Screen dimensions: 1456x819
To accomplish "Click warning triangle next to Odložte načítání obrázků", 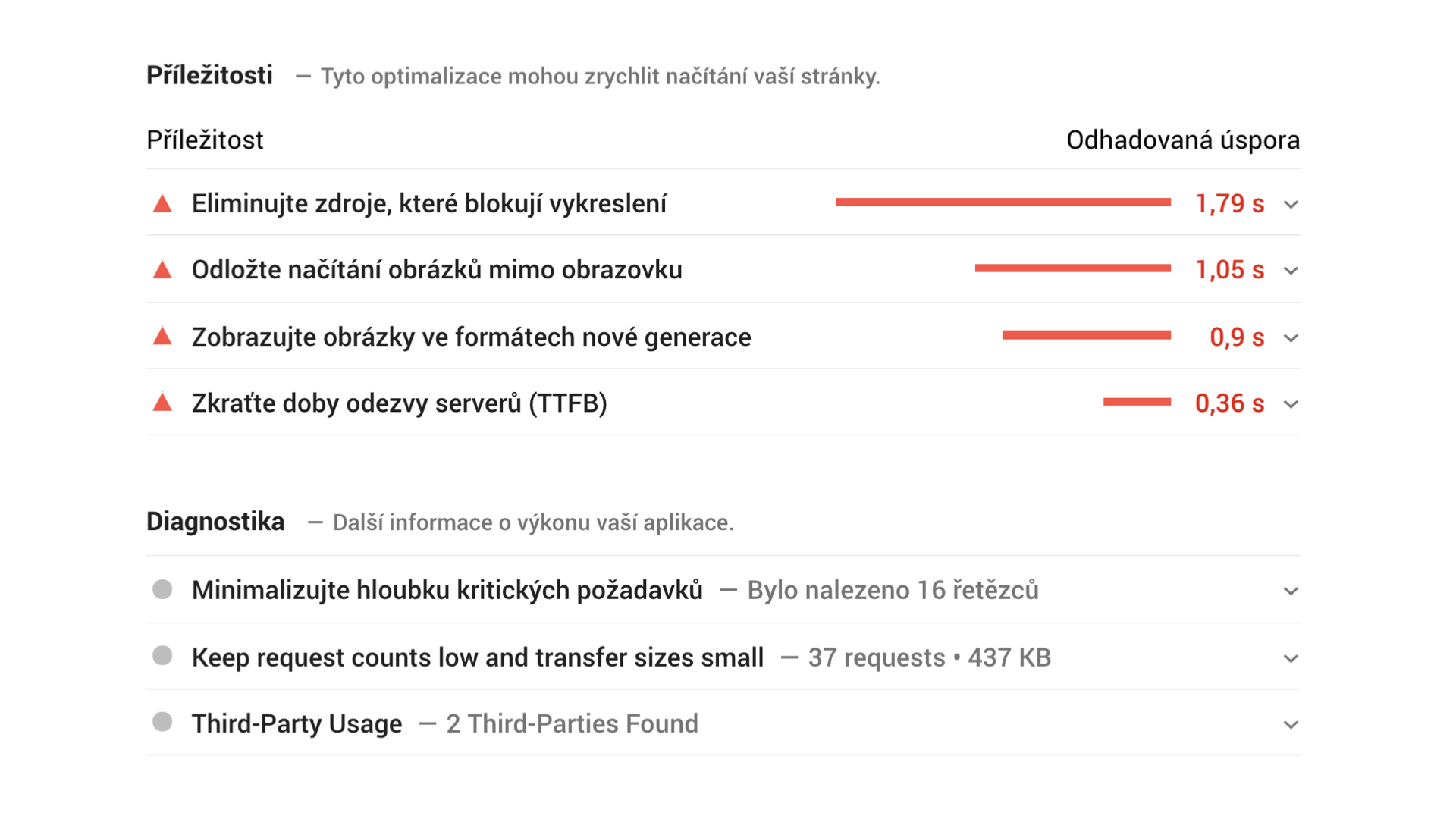I will point(162,270).
